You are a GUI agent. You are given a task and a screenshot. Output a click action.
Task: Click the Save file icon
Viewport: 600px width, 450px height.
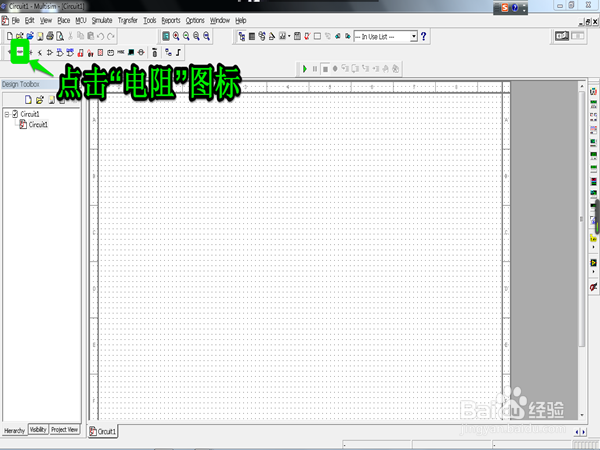(x=40, y=36)
